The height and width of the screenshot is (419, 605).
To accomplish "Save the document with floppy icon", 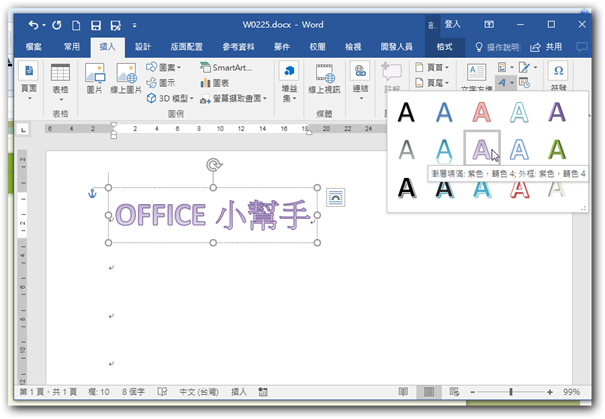I will point(96,25).
